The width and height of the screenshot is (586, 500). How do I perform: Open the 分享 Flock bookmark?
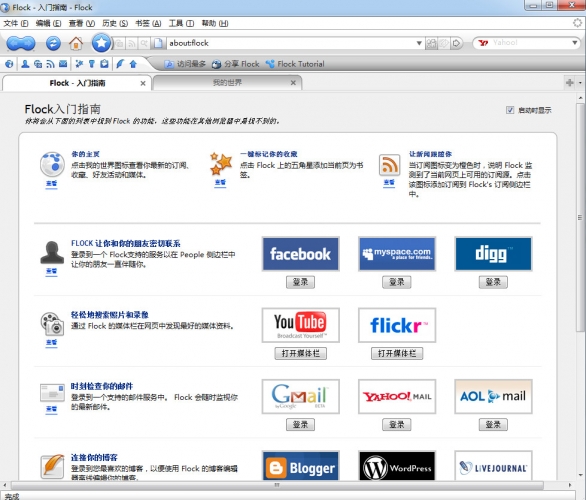(235, 64)
